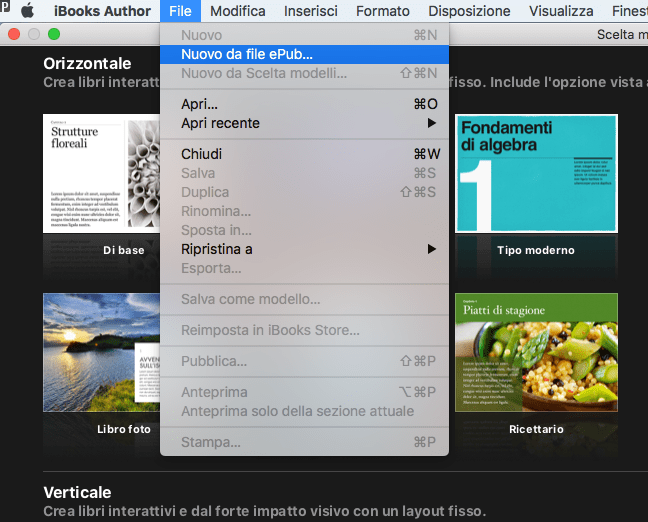Open the Visualizza menu

[x=561, y=11]
